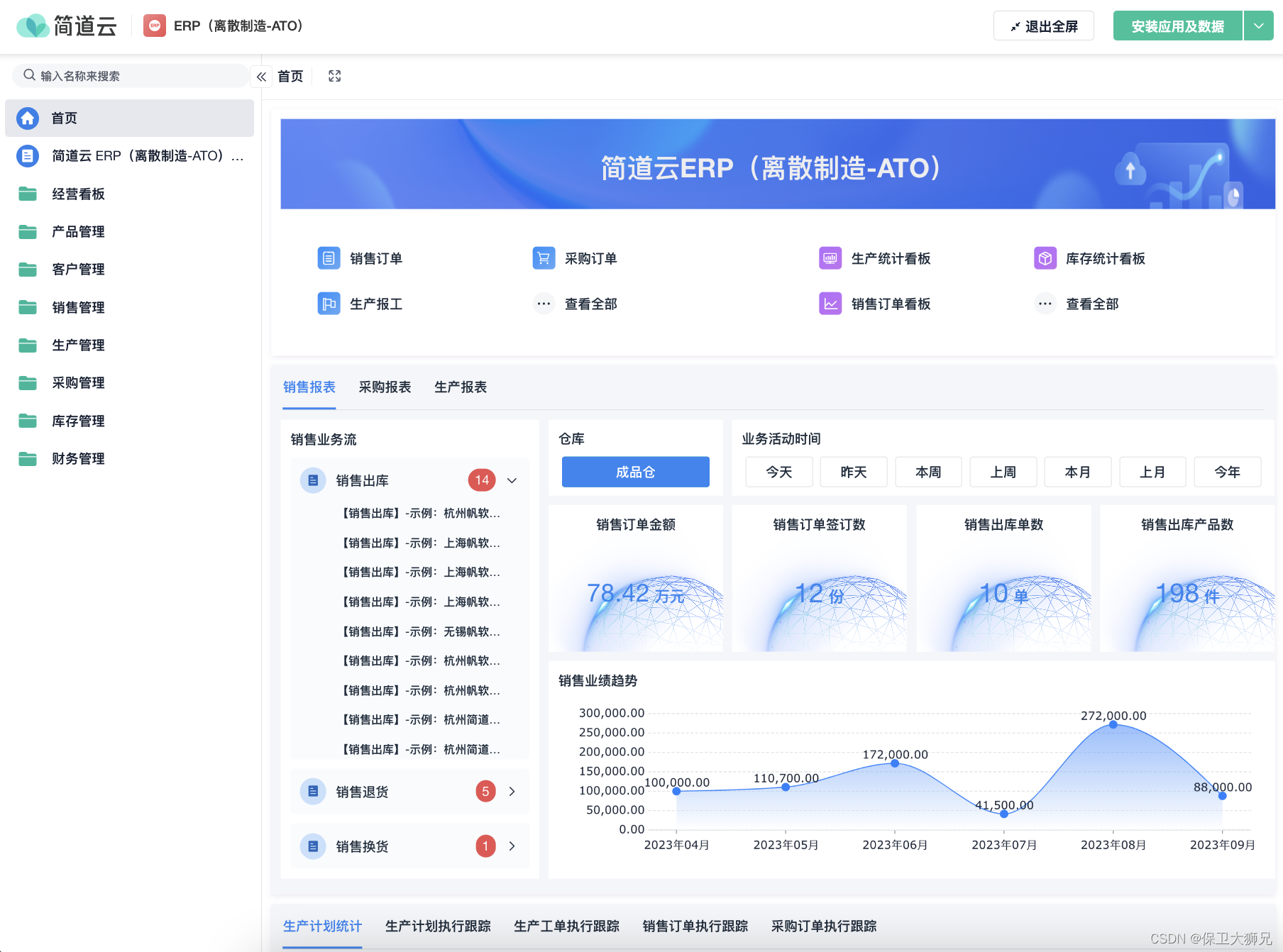The width and height of the screenshot is (1283, 952).
Task: Open the 销售订单看板 icon
Action: (x=830, y=304)
